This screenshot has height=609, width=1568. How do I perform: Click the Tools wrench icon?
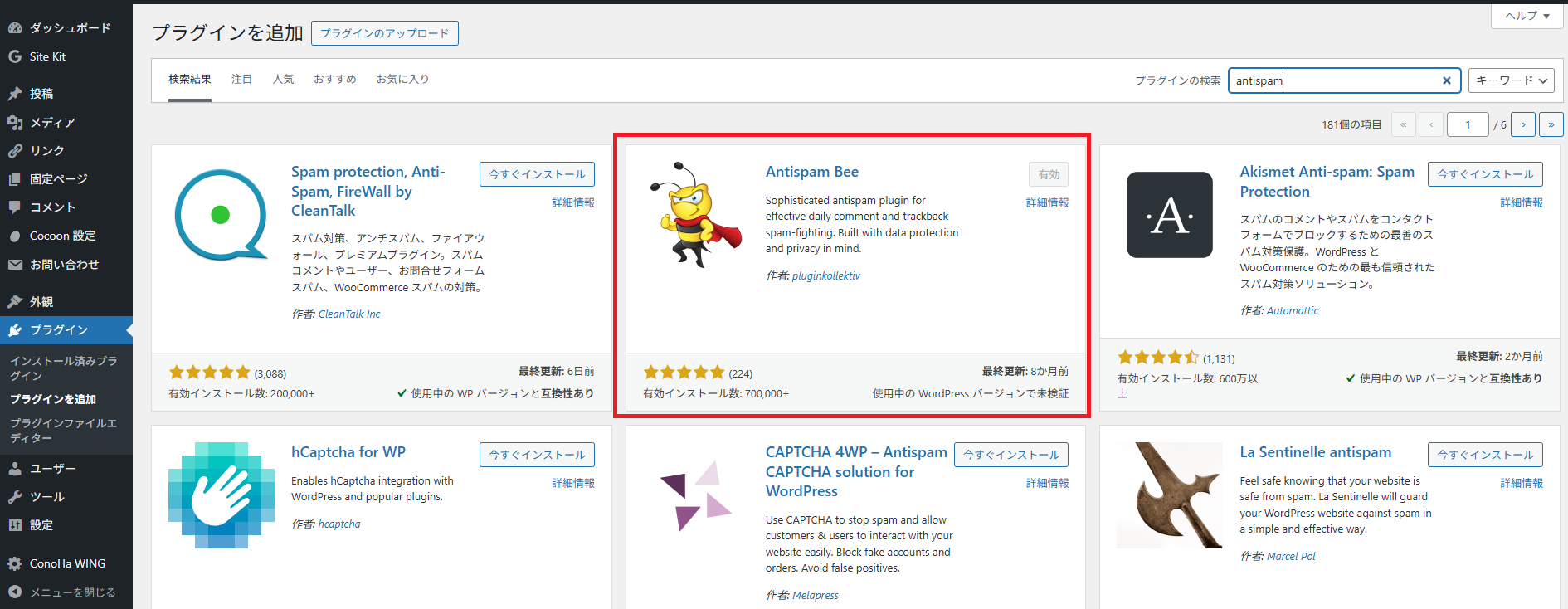tap(15, 497)
